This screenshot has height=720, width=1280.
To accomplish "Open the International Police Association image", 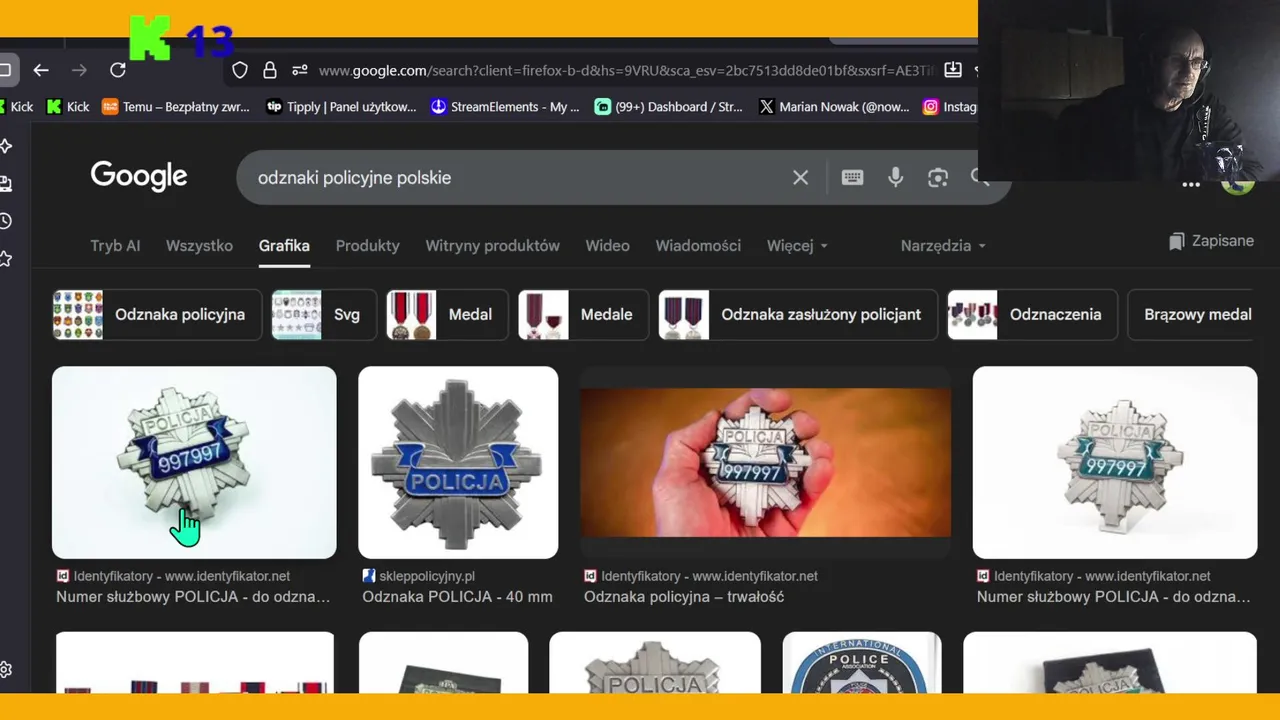I will 862,662.
